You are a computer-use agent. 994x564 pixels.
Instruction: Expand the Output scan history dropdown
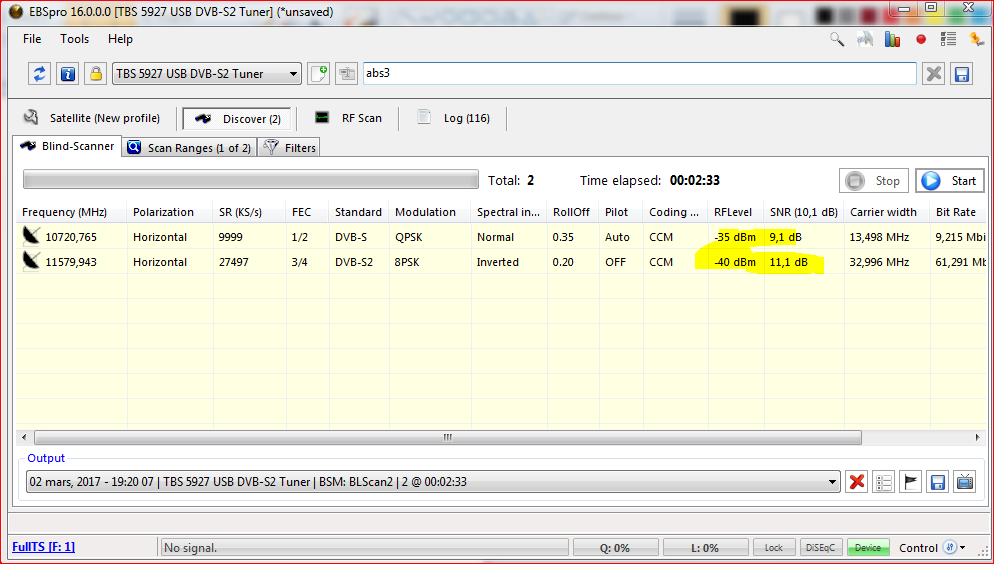tap(832, 482)
